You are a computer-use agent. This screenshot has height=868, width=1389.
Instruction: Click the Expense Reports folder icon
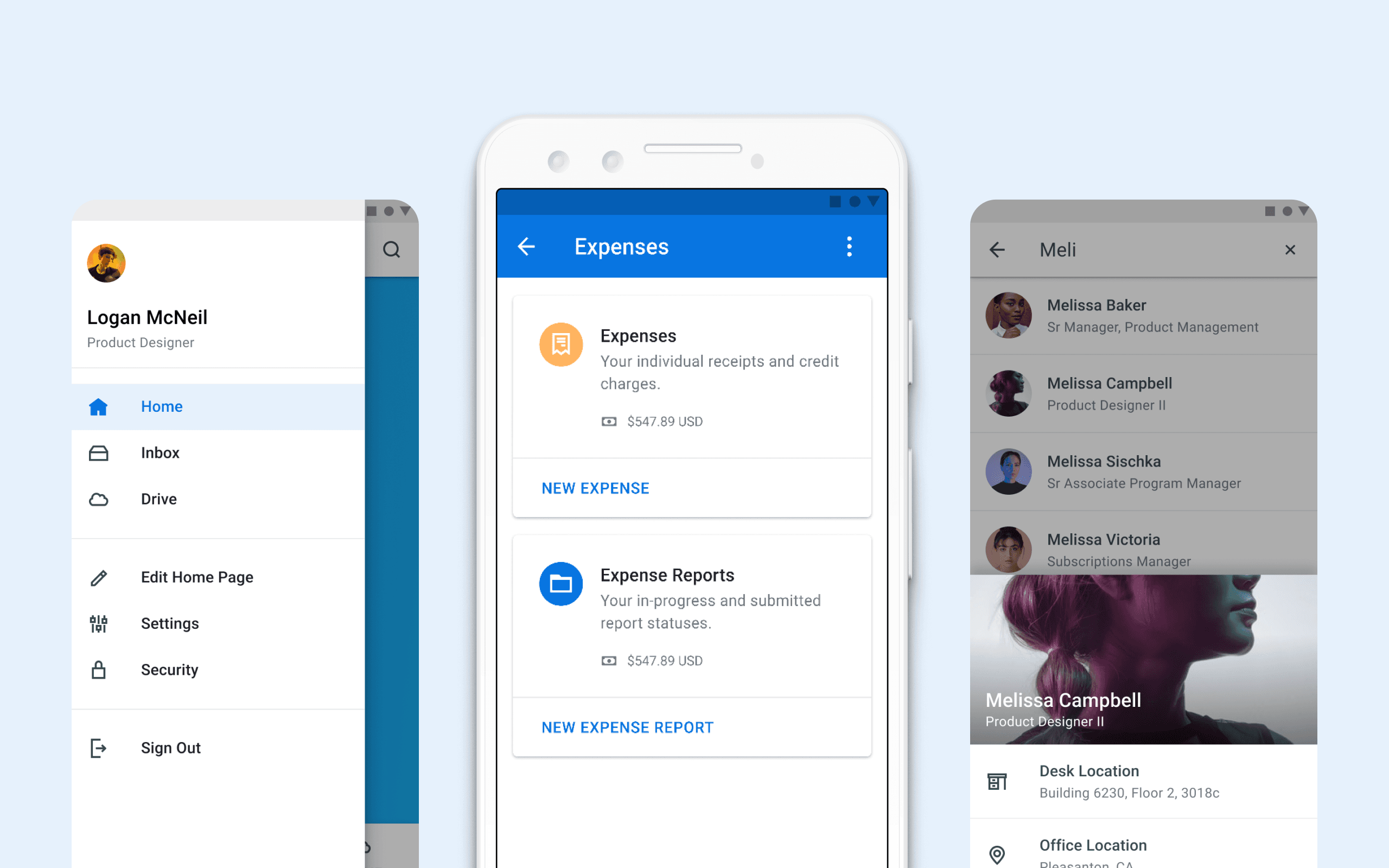click(x=561, y=583)
